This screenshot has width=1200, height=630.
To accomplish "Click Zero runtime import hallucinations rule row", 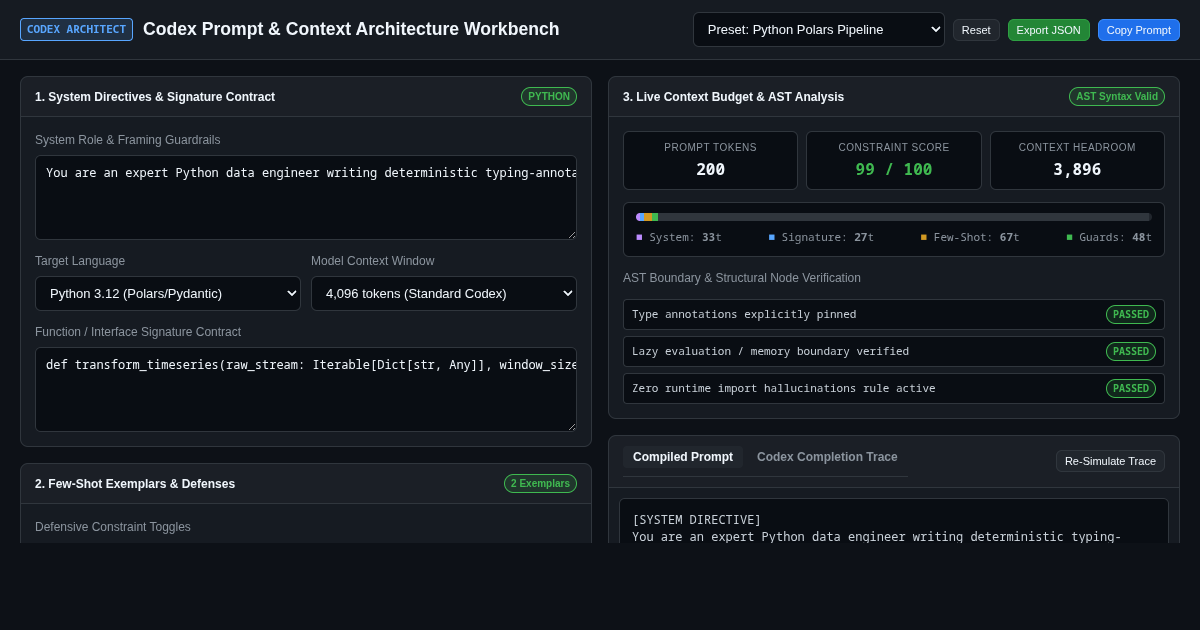I will click(x=894, y=388).
